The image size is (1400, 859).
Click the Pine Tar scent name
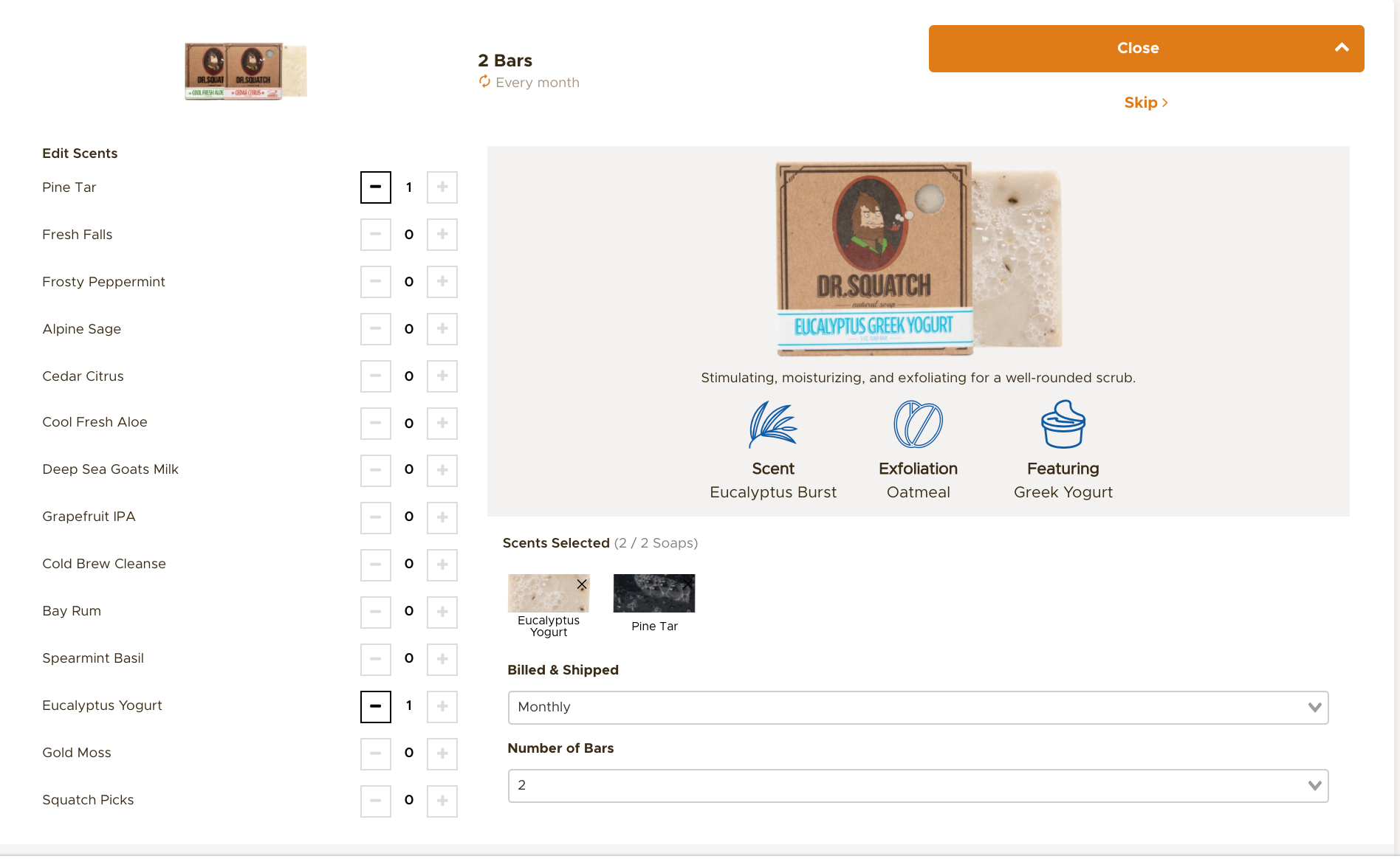(69, 187)
